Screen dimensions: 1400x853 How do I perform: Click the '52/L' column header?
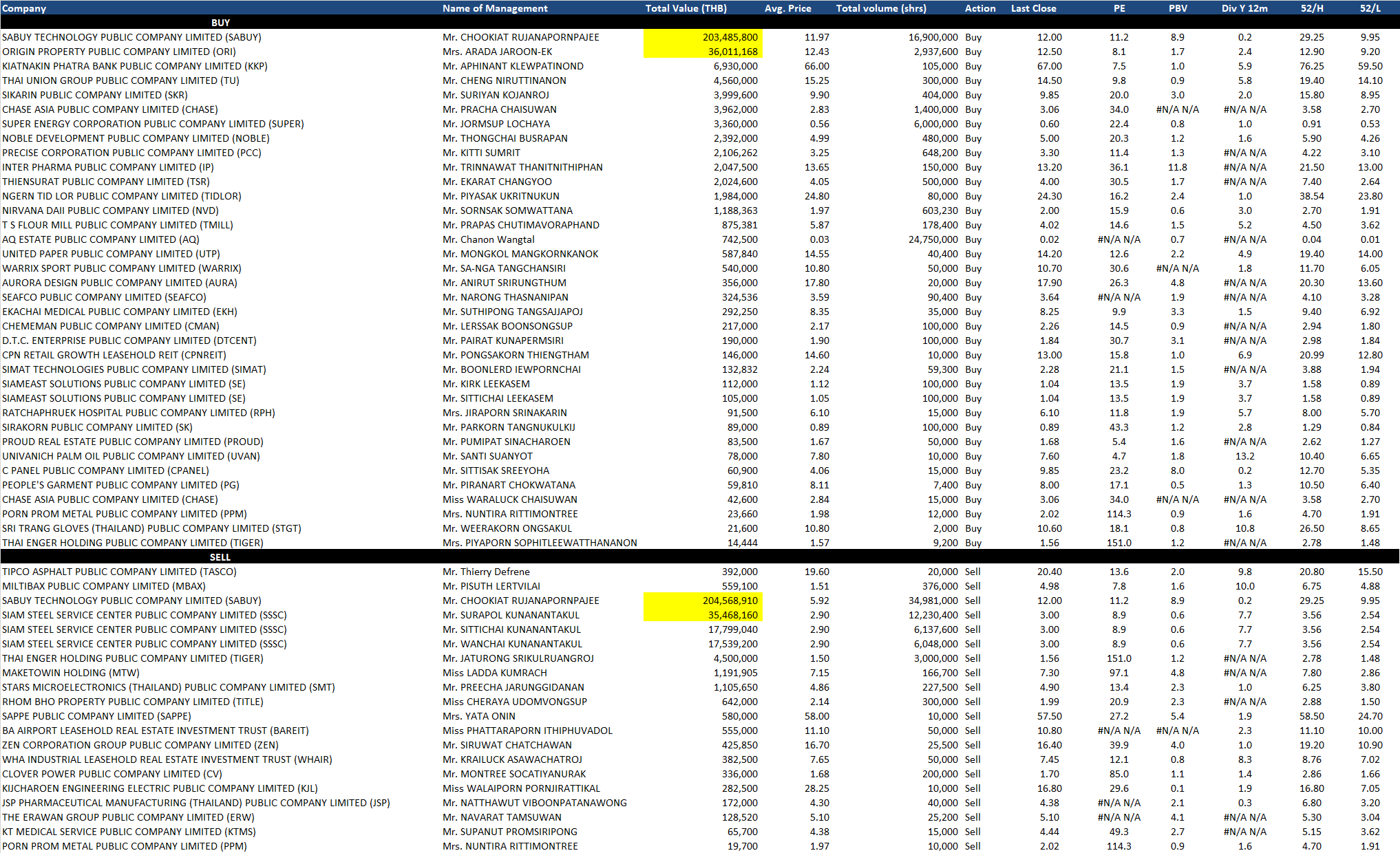(1370, 8)
